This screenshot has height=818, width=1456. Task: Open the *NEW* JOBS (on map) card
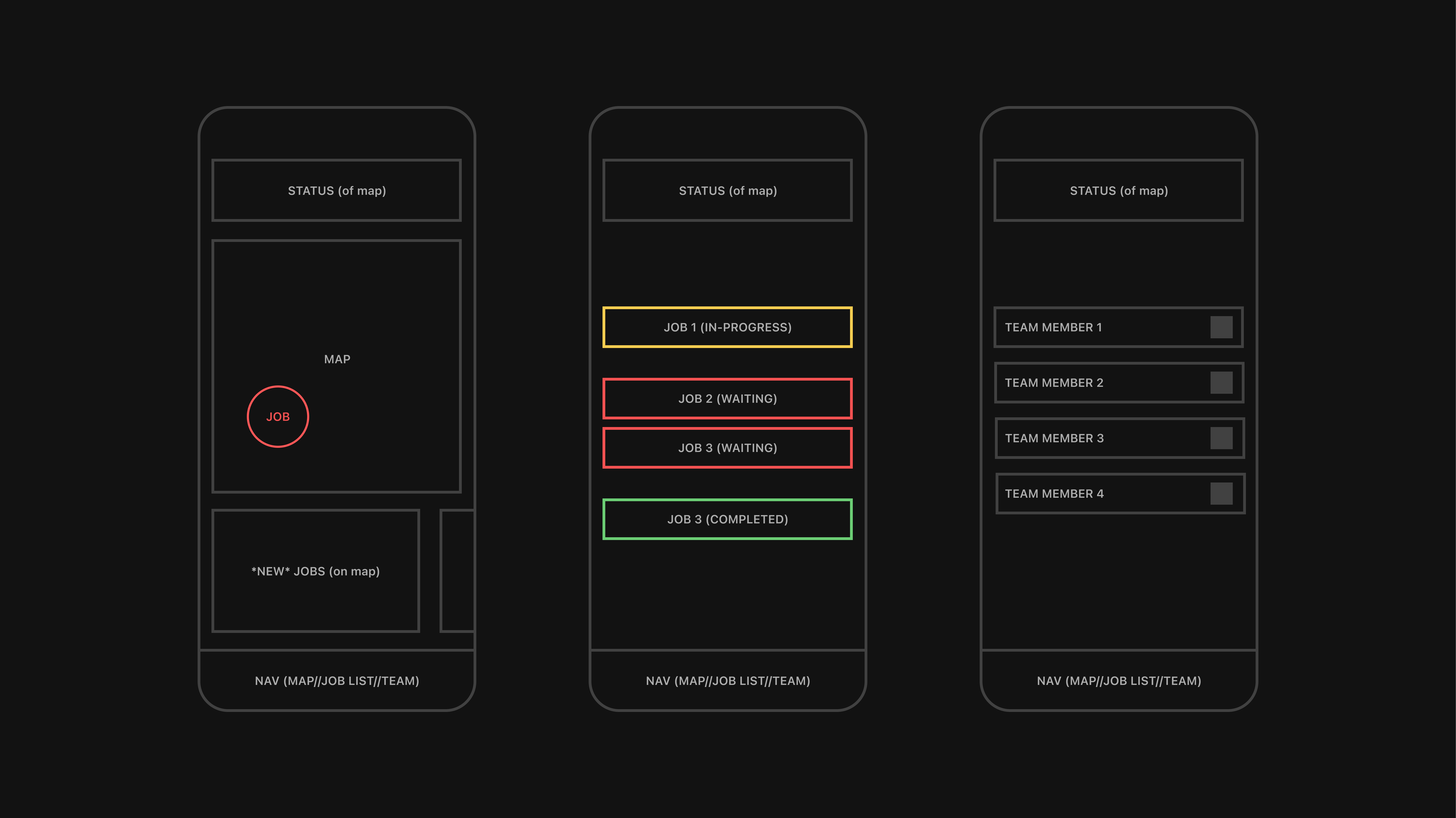pyautogui.click(x=315, y=571)
